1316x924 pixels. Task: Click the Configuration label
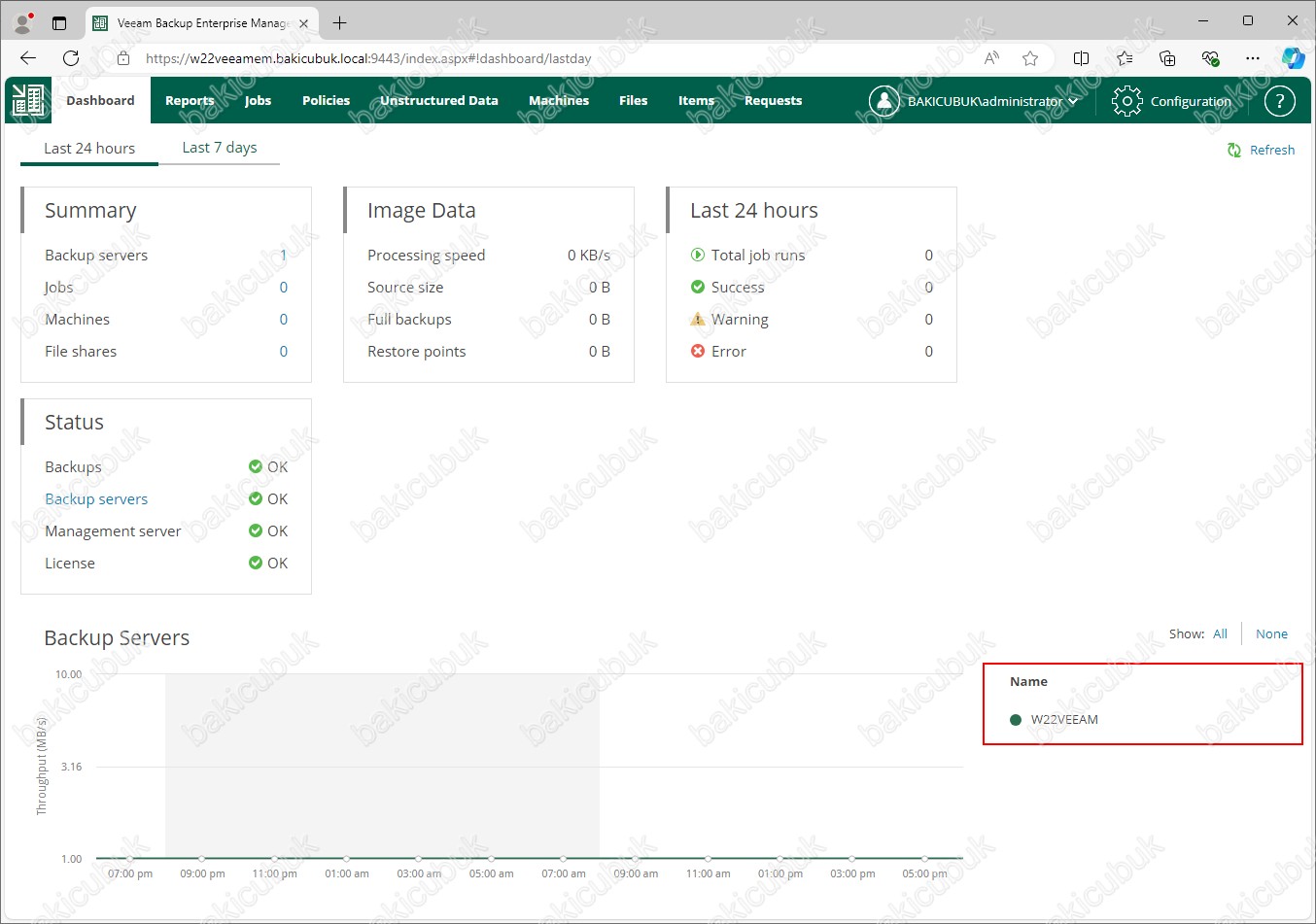click(1191, 101)
